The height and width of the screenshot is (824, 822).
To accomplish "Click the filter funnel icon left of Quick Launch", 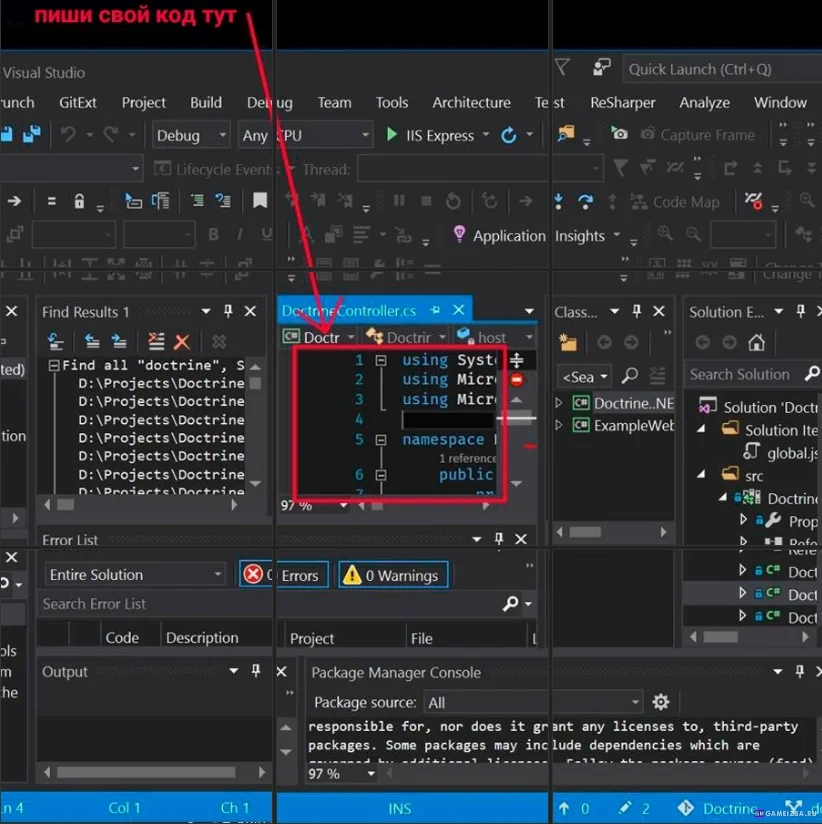I will coord(562,67).
